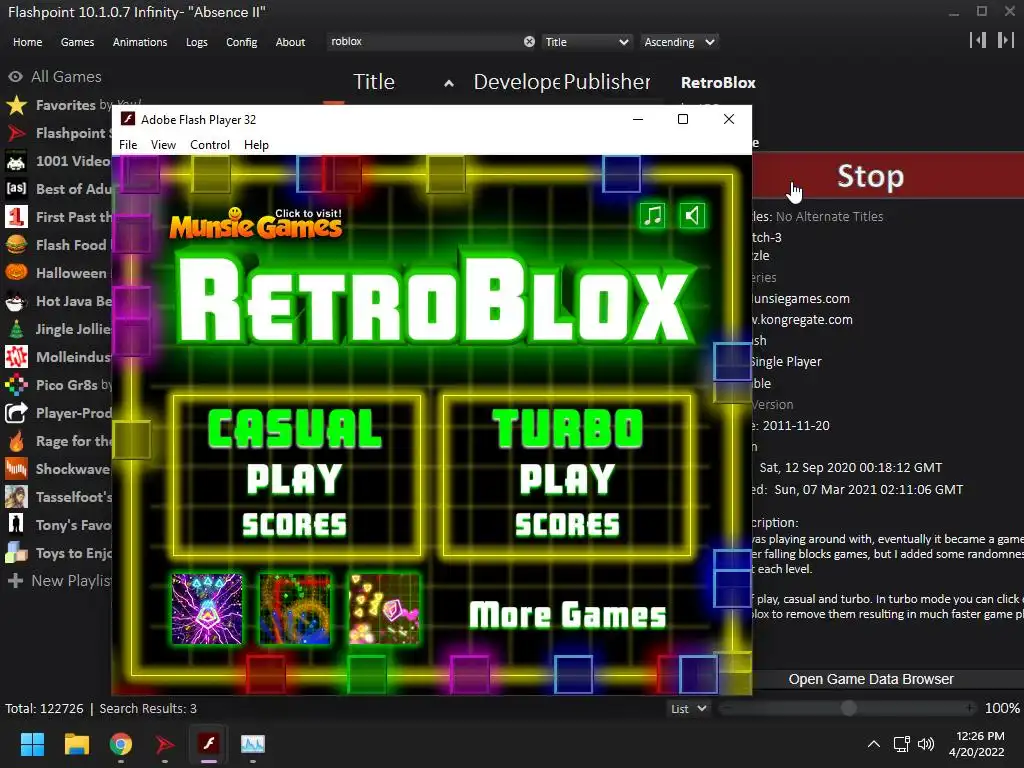Open the Control menu in Flash Player
The image size is (1024, 768).
coord(210,145)
